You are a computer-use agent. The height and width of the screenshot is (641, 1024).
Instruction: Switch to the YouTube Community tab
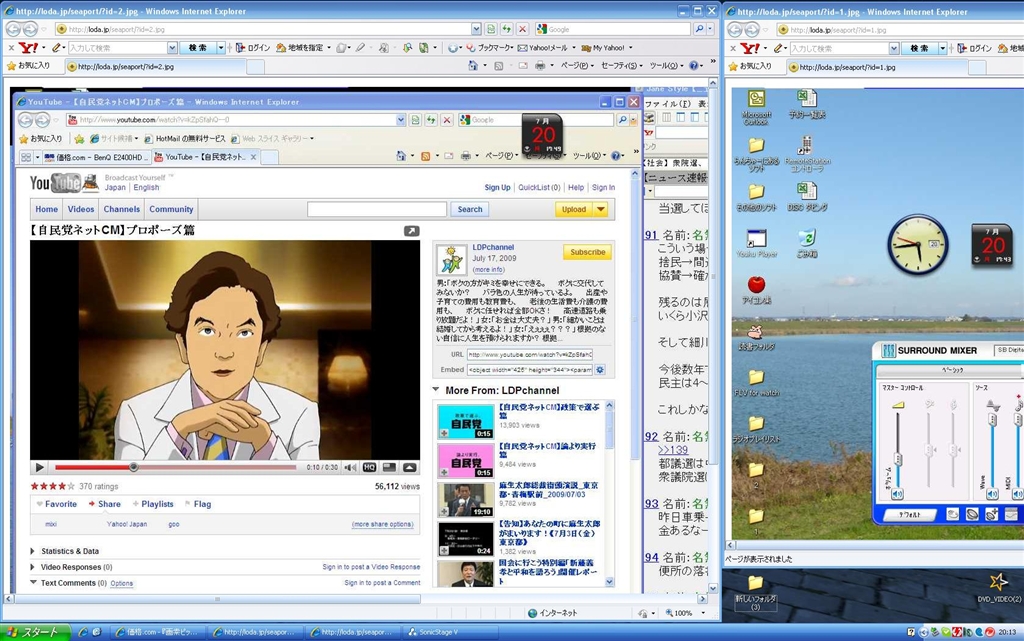[x=171, y=210]
